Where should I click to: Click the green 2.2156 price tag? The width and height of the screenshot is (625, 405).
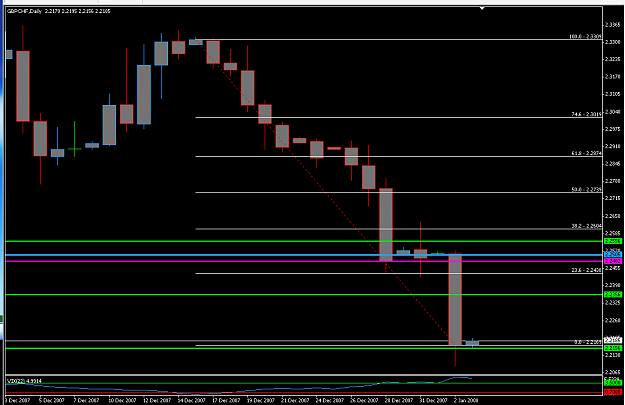pos(613,348)
